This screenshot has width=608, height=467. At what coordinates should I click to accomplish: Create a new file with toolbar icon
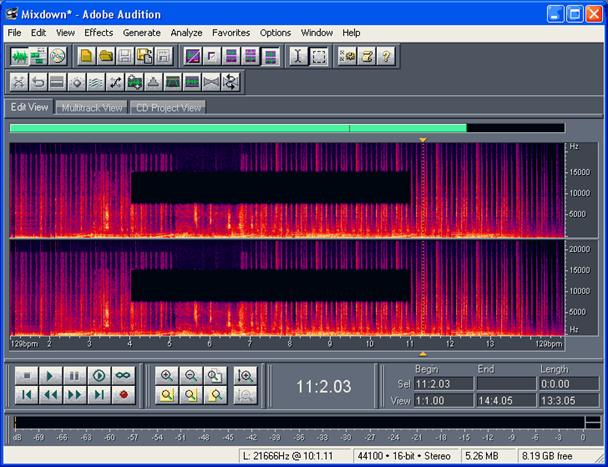pos(87,56)
